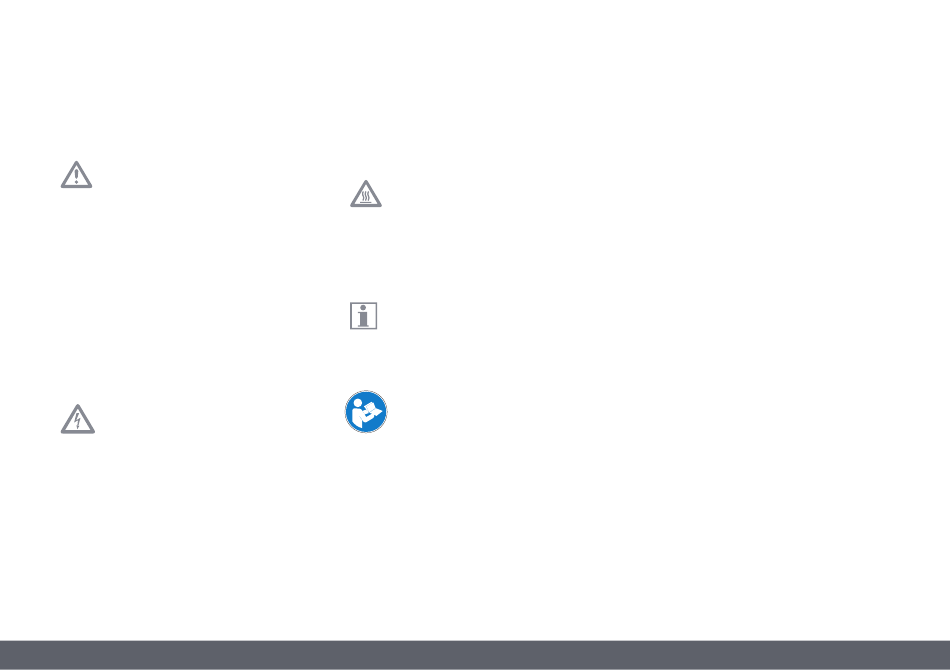Click the hot surface warning triangle icon
Image resolution: width=950 pixels, height=670 pixels.
pyautogui.click(x=366, y=194)
